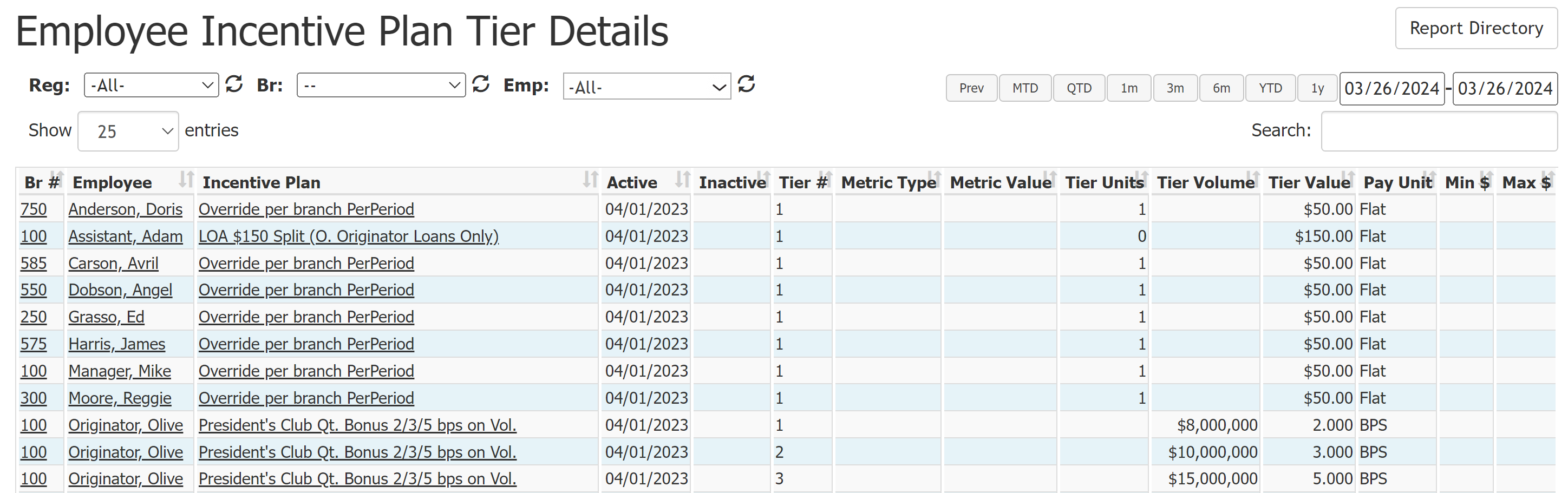Select the 3m date range

1175,88
